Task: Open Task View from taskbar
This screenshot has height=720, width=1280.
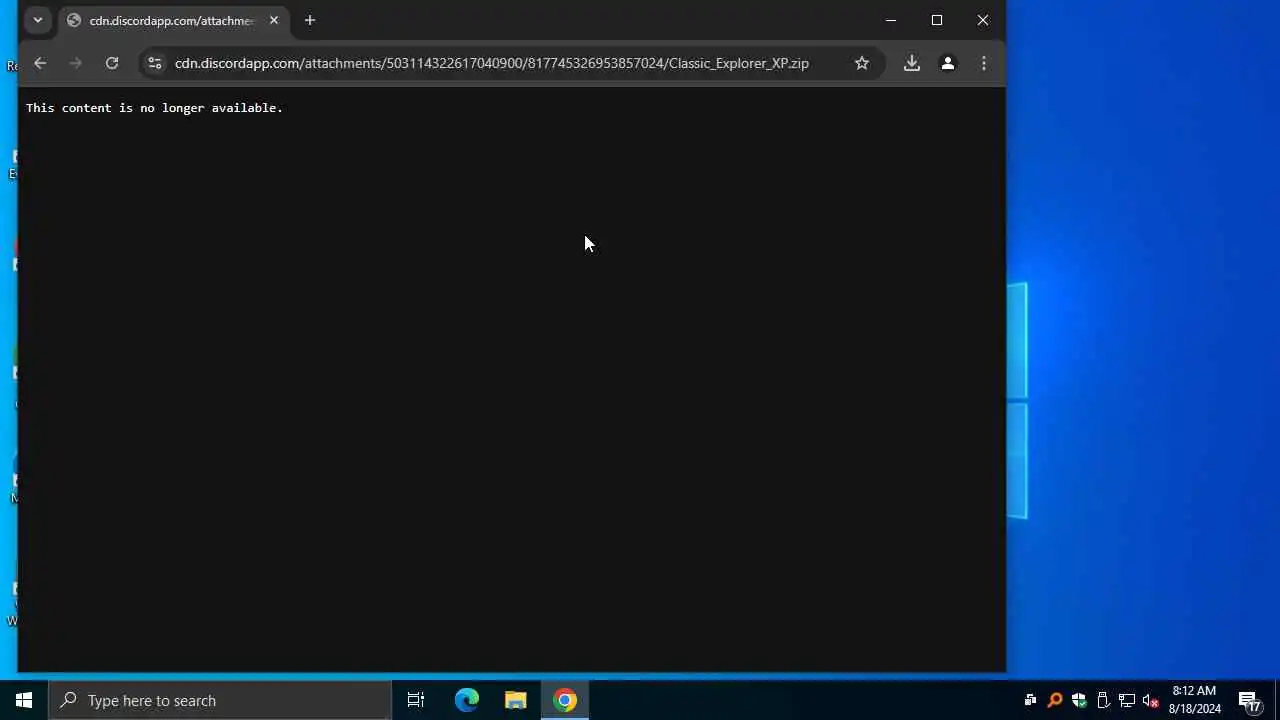Action: pyautogui.click(x=416, y=700)
